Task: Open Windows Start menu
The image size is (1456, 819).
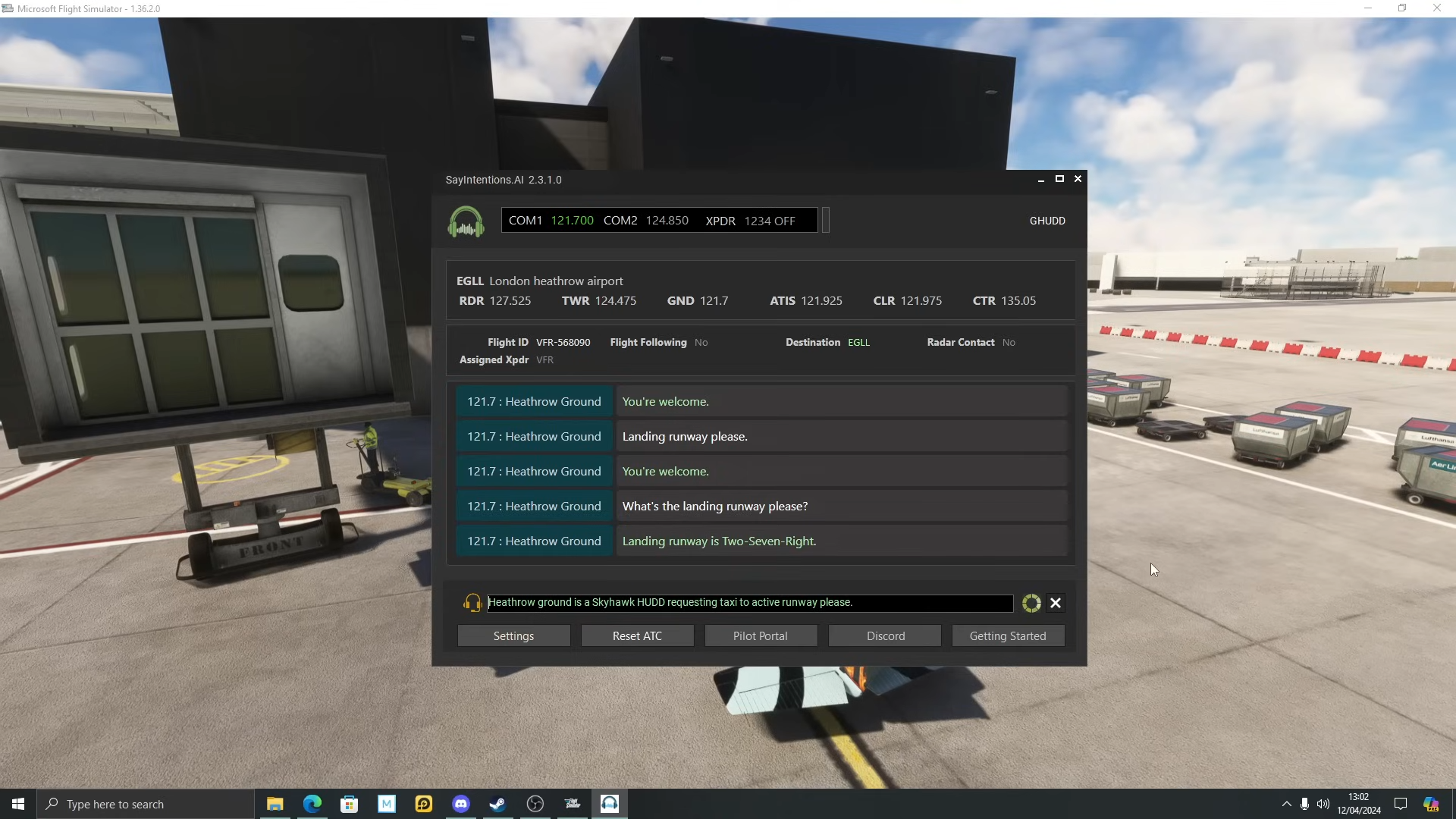Action: tap(18, 804)
